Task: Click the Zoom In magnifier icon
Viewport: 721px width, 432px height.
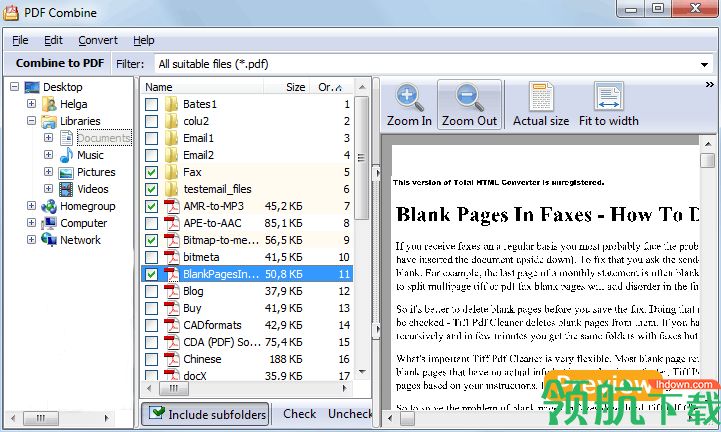Action: pos(409,97)
